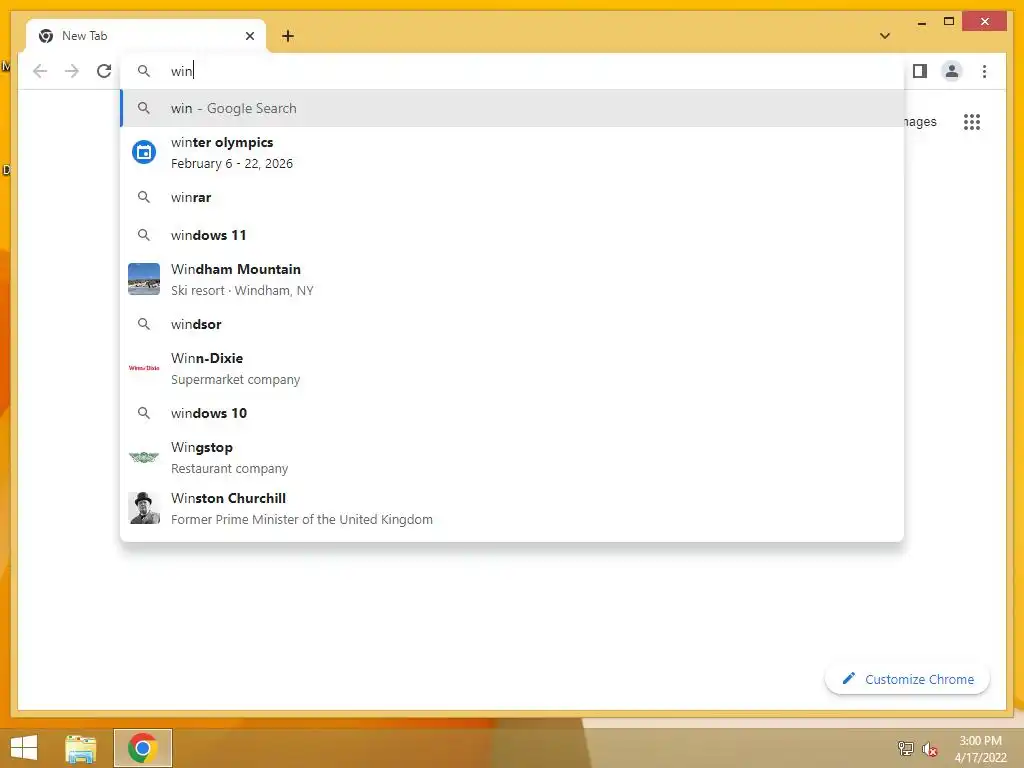Image resolution: width=1024 pixels, height=768 pixels.
Task: Select the New Tab tab
Action: pyautogui.click(x=146, y=36)
